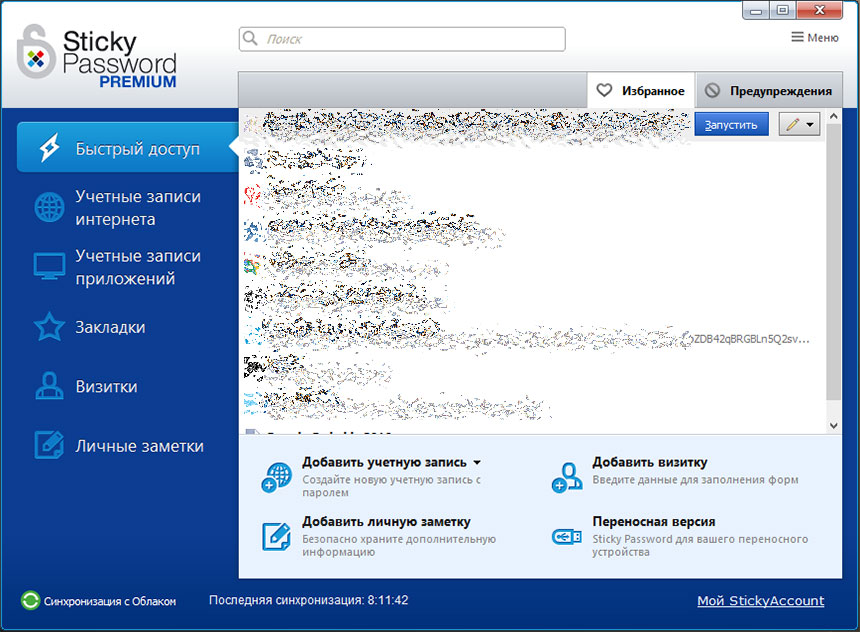The height and width of the screenshot is (632, 860).
Task: Click the monitor icon for application accounts
Action: [49, 267]
